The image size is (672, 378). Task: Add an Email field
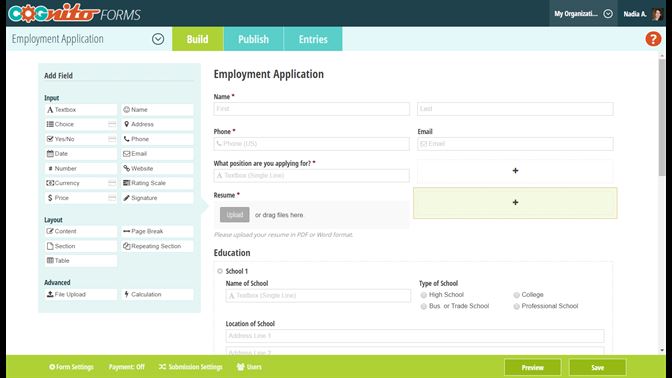point(157,154)
